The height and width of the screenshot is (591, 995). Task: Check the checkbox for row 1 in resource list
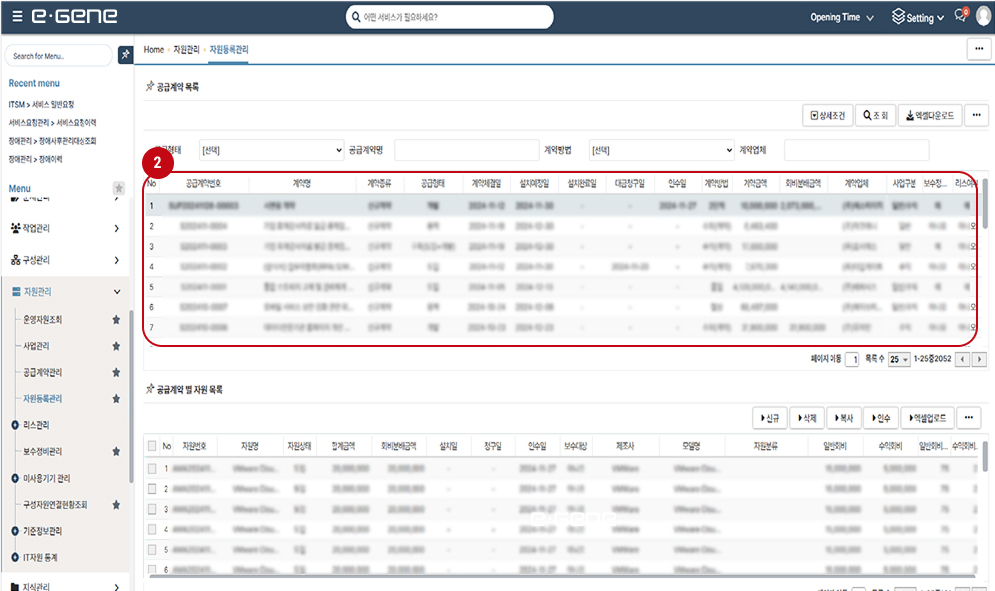152,468
